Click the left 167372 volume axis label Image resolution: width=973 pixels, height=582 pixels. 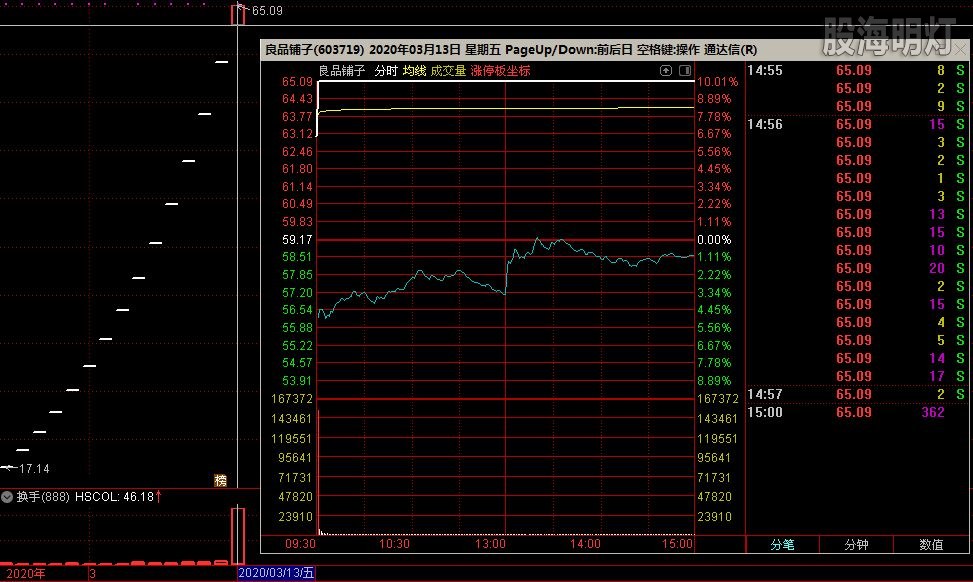292,399
